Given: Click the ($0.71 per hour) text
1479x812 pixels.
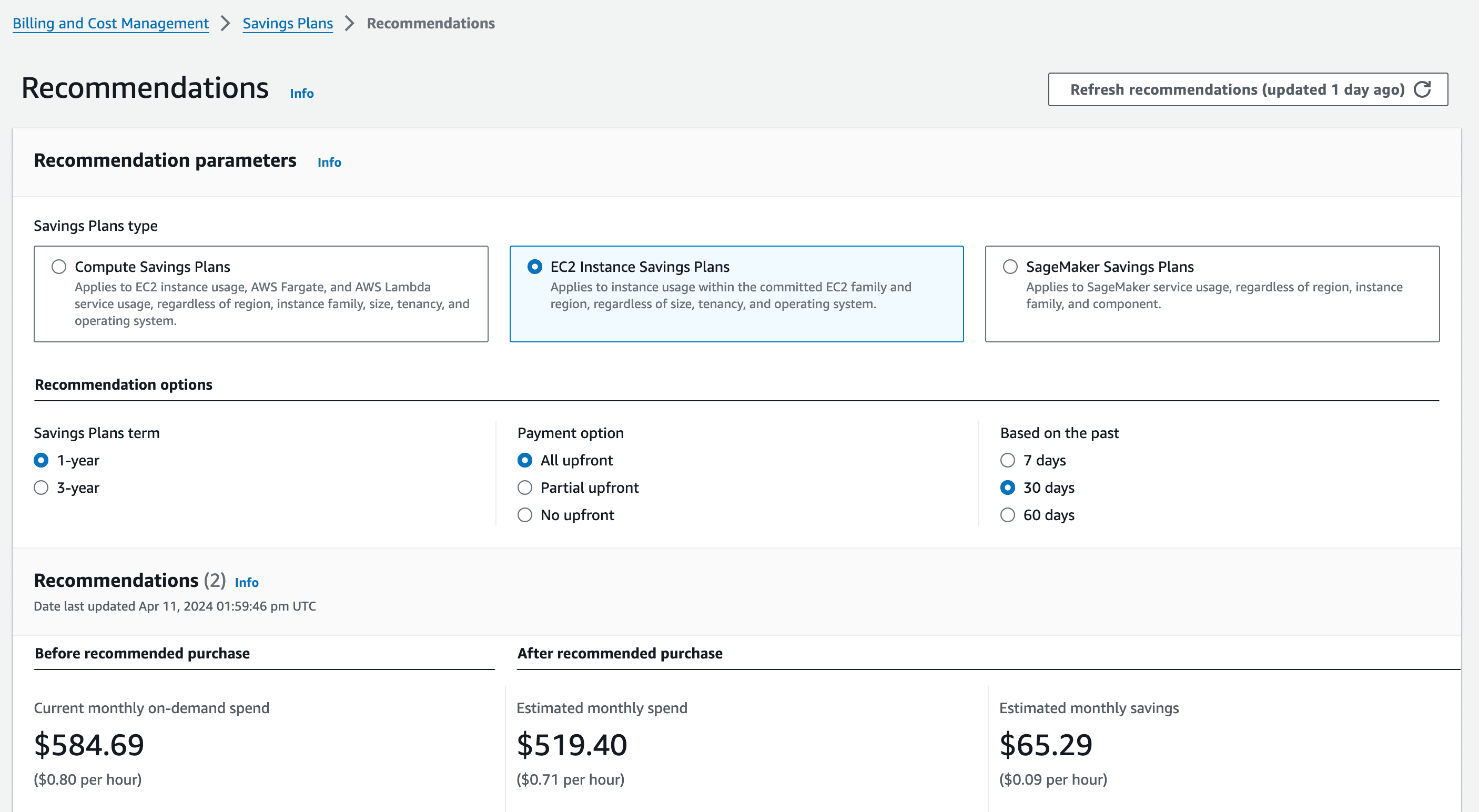Looking at the screenshot, I should pos(570,779).
